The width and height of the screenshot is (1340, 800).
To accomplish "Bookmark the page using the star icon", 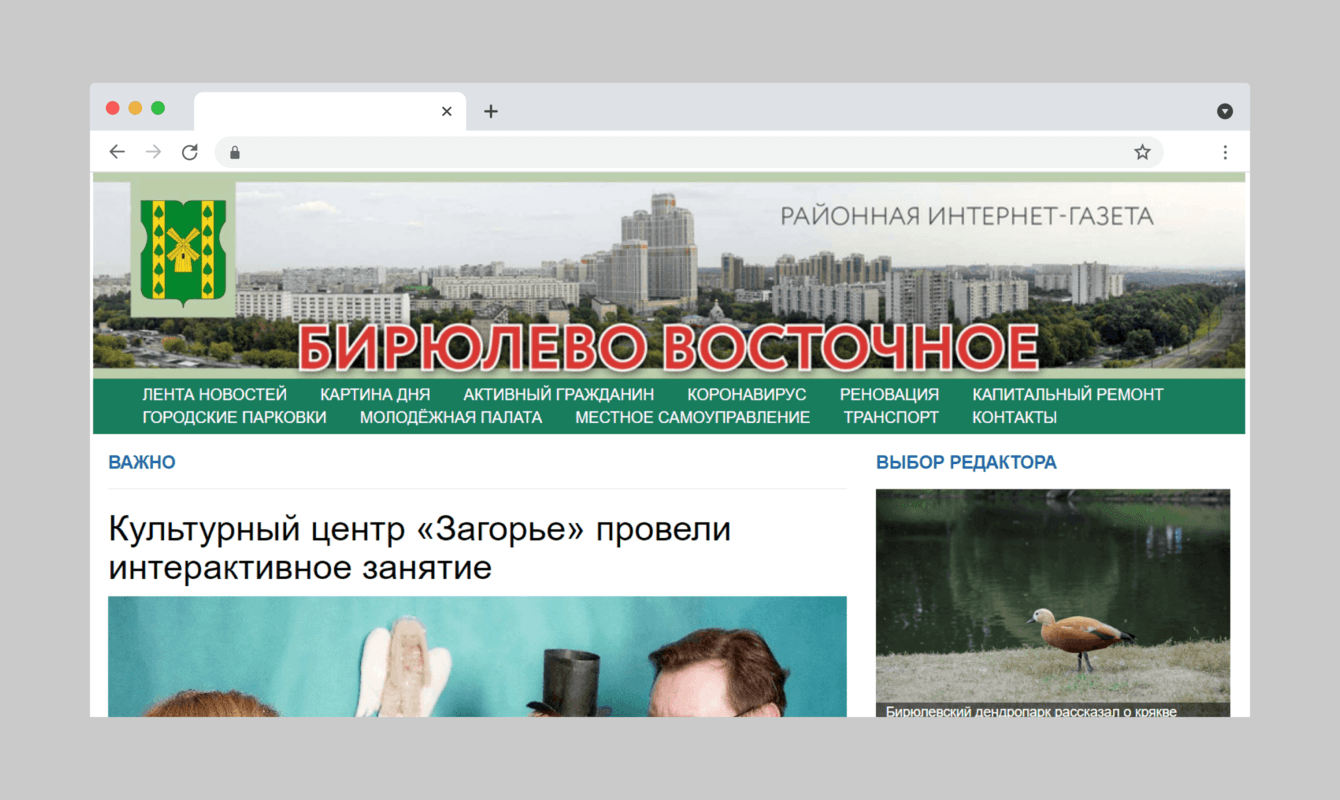I will point(1141,151).
